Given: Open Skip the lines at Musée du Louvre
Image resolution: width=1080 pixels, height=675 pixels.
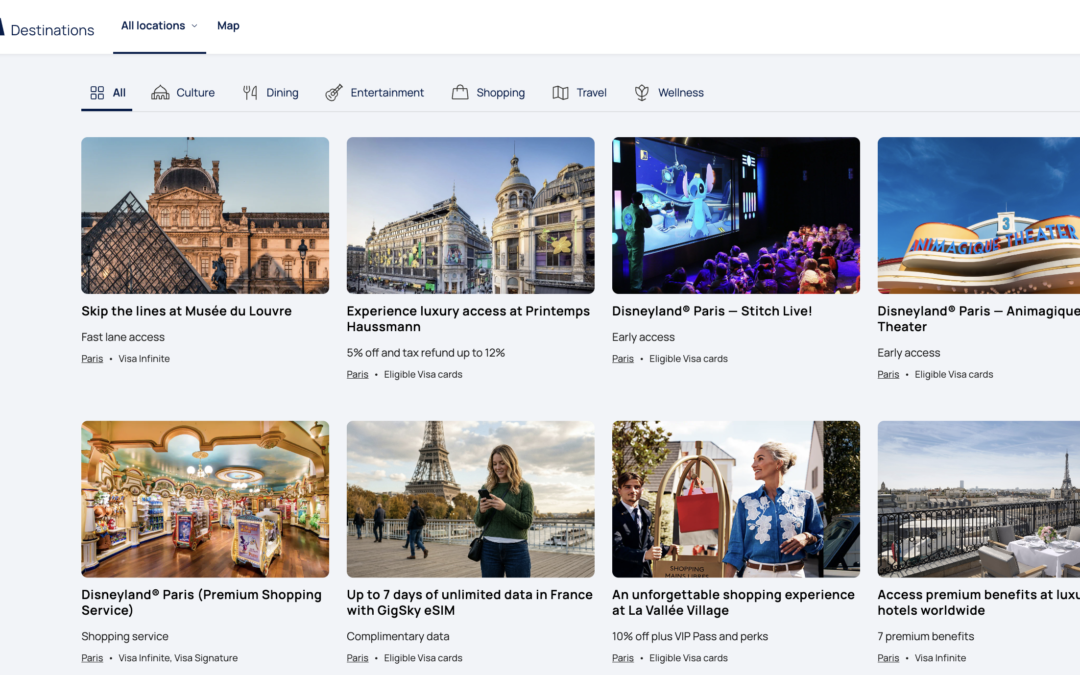Looking at the screenshot, I should [187, 311].
